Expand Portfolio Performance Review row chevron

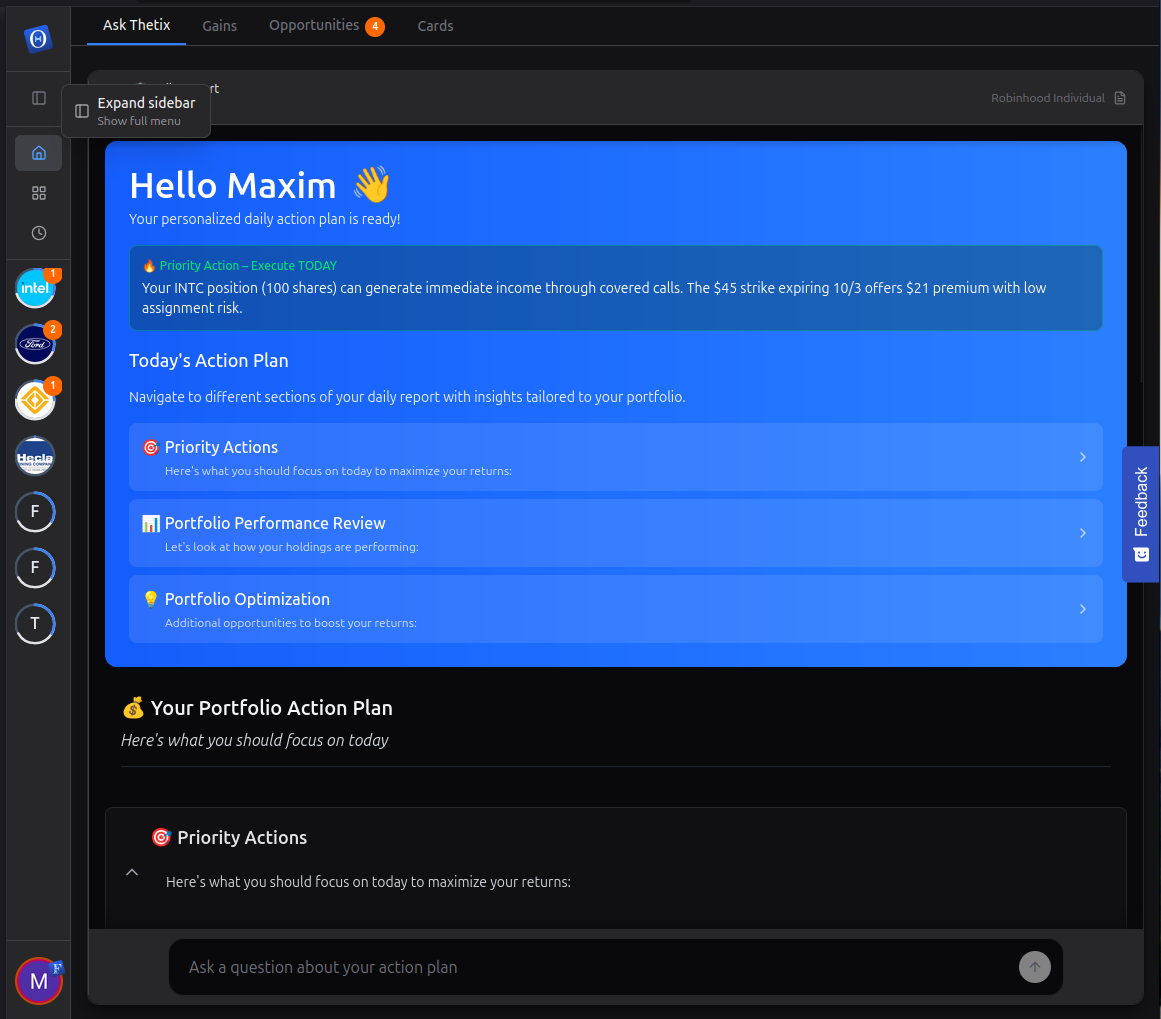click(1082, 533)
